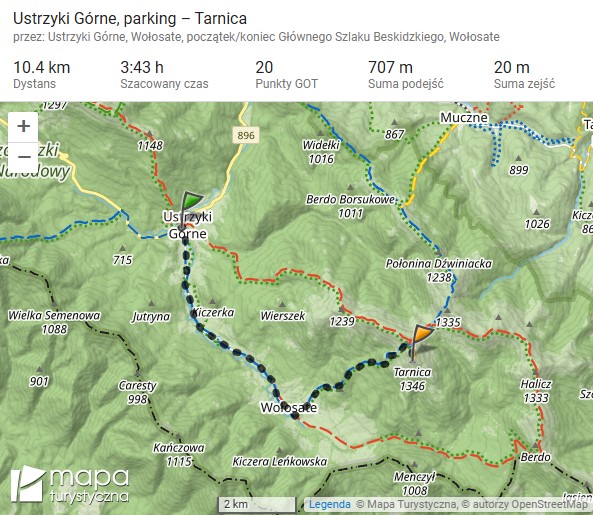Click the Berdo Borsukowe peak triangle
The height and width of the screenshot is (515, 593).
point(351,187)
